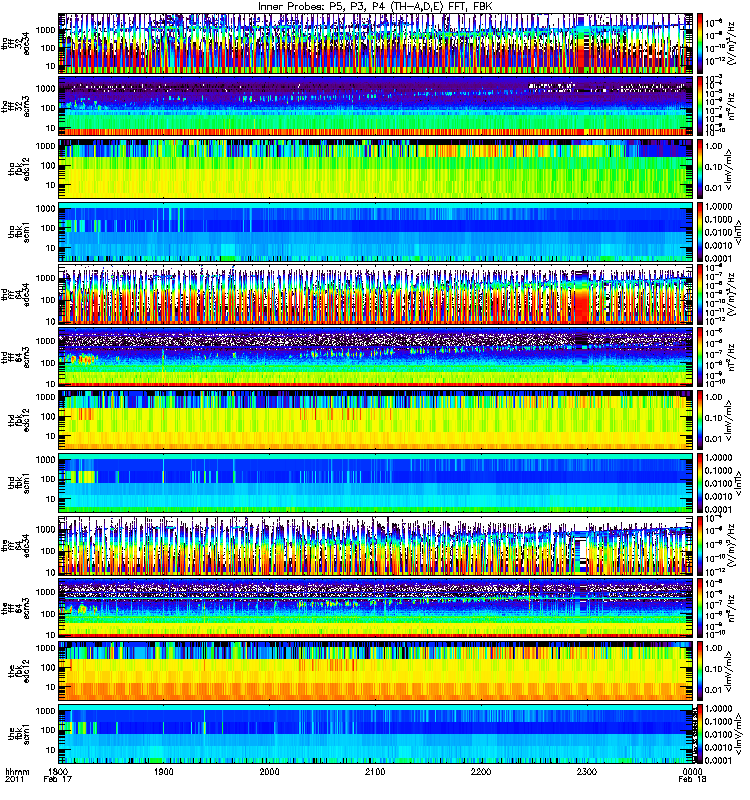Click the color bar of the fff edc34 panel
750x800 pixels.
coord(700,545)
